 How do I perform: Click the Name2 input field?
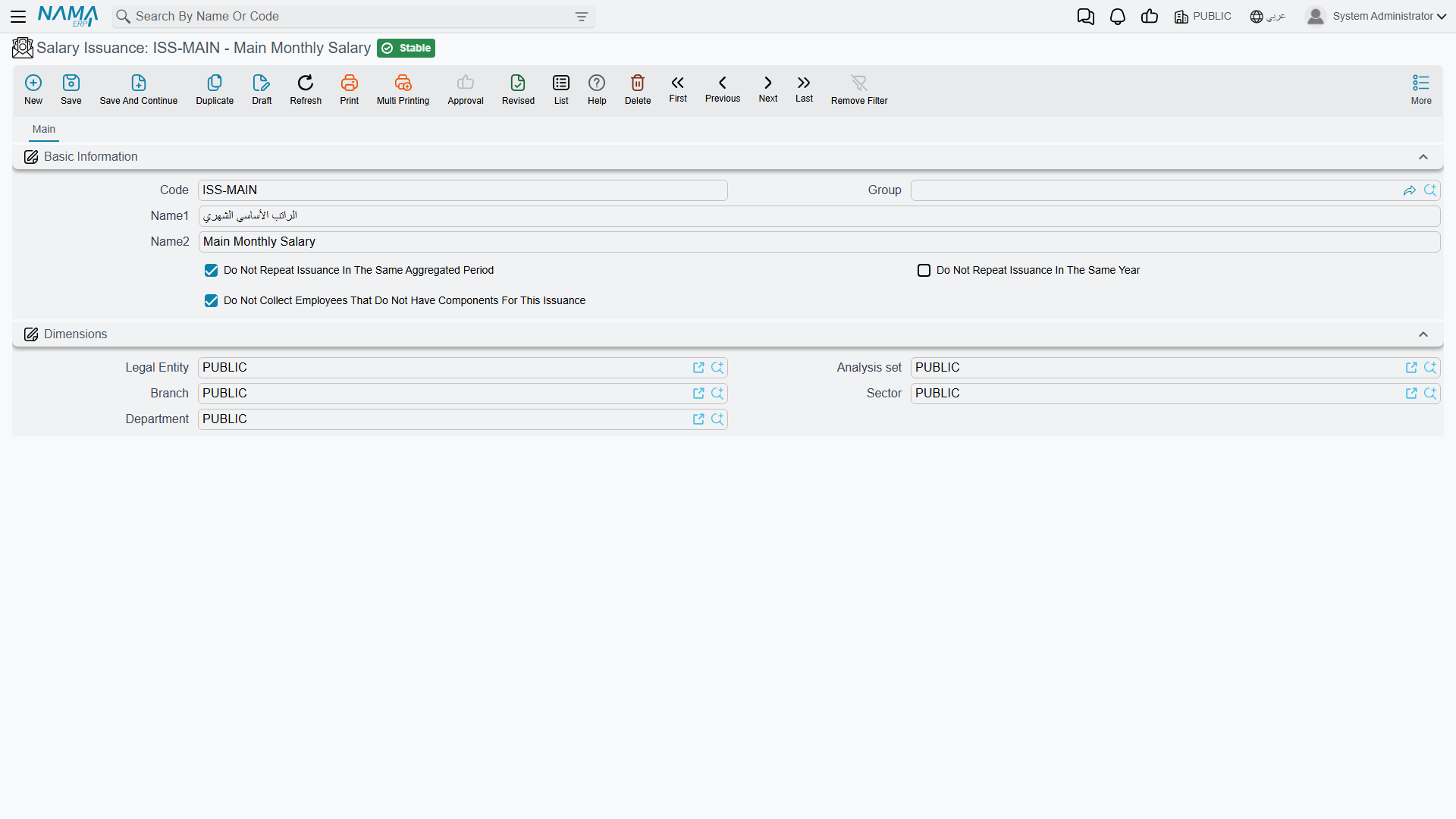click(819, 242)
